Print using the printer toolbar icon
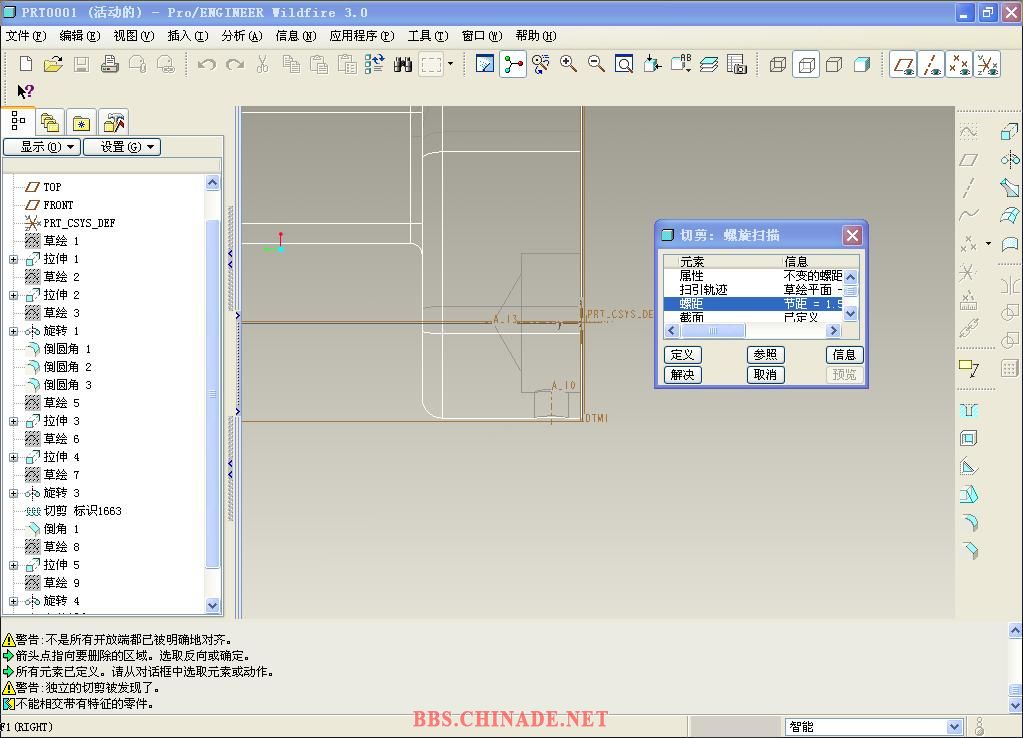This screenshot has height=738, width=1023. click(x=109, y=64)
